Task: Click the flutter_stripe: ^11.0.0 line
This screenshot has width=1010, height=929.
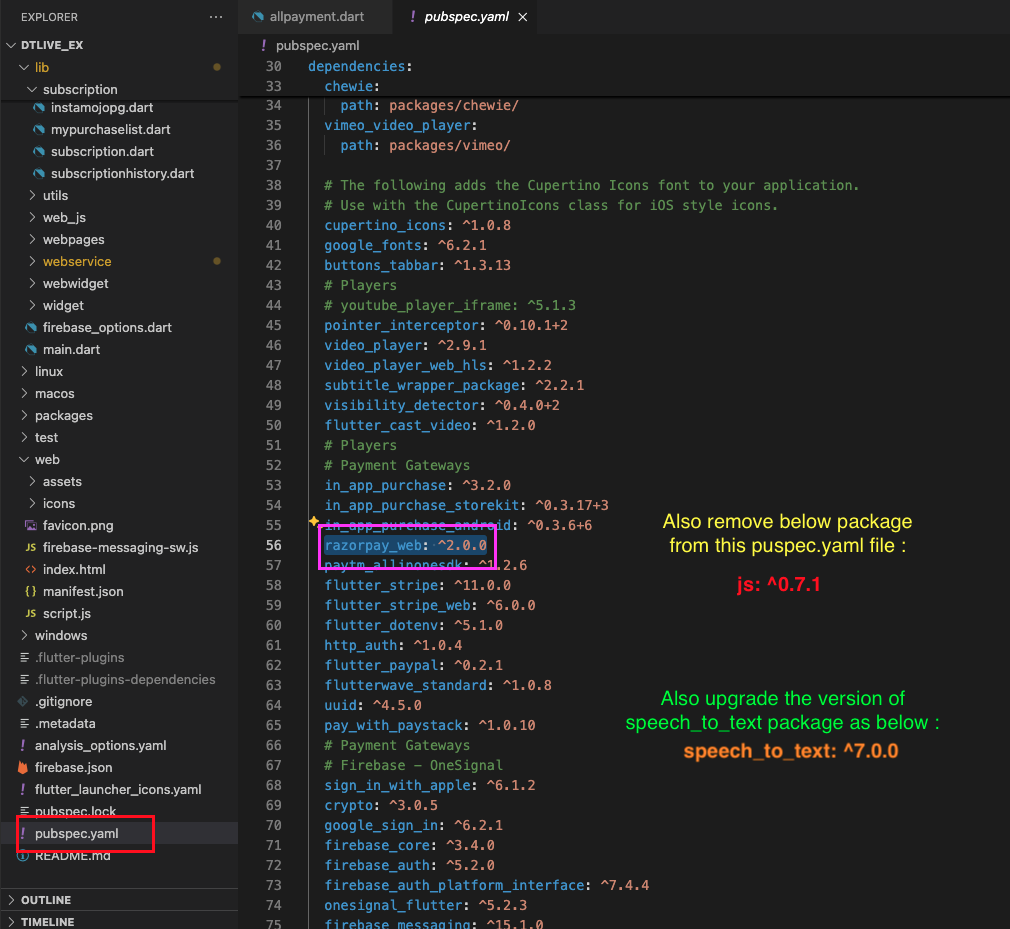Action: 417,585
